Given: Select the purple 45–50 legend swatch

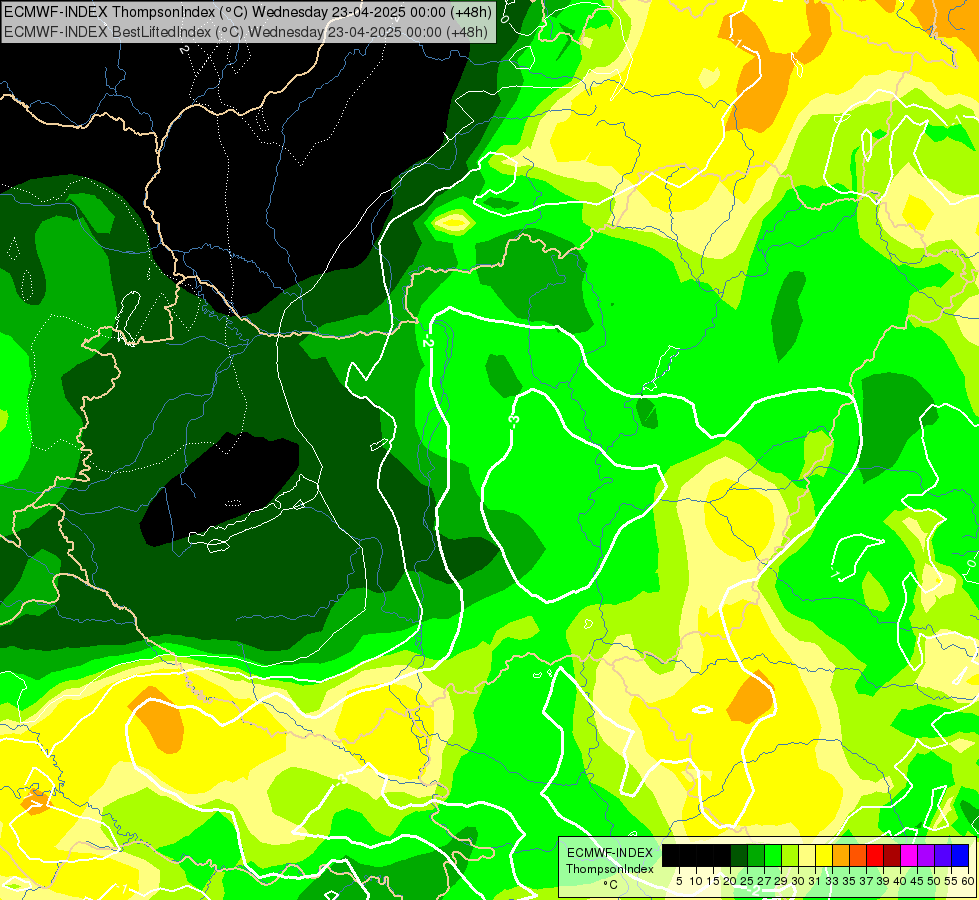Looking at the screenshot, I should [x=926, y=856].
